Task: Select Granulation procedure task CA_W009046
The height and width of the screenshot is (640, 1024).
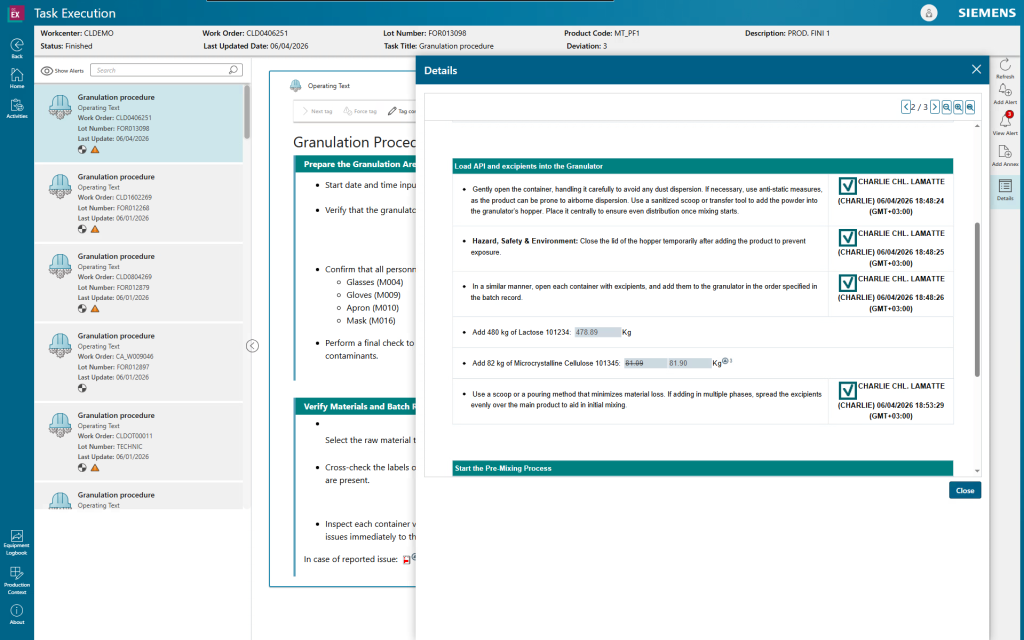Action: coord(138,362)
